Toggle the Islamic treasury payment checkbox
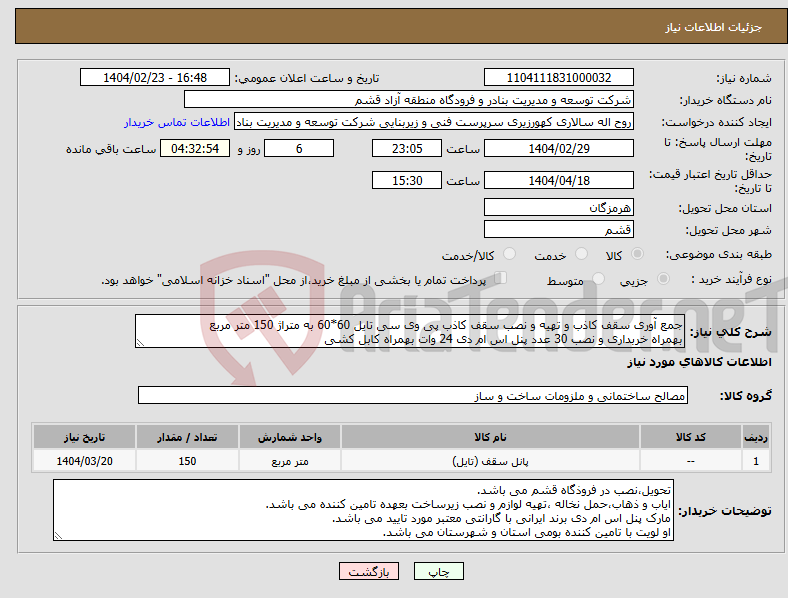The width and height of the screenshot is (788, 598). tap(500, 278)
